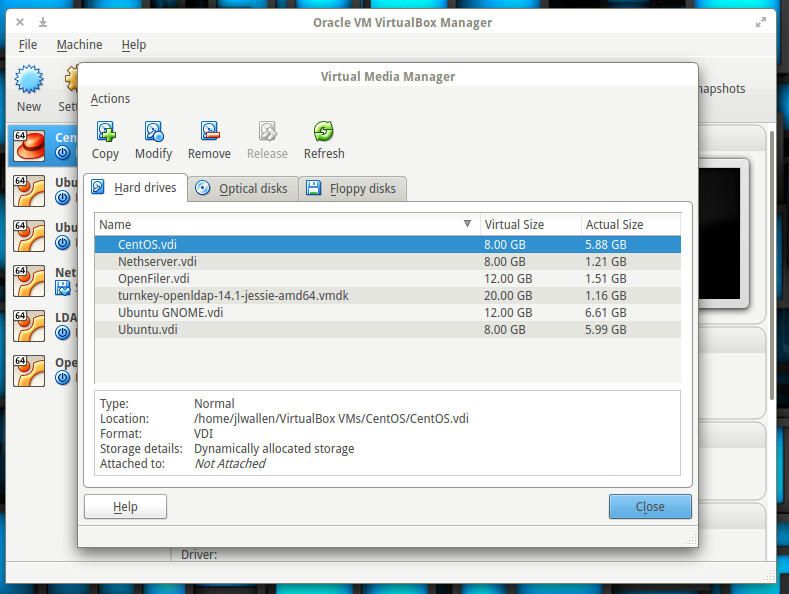This screenshot has width=789, height=594.
Task: Click the LDAP VM icon in sidebar
Action: click(x=29, y=326)
